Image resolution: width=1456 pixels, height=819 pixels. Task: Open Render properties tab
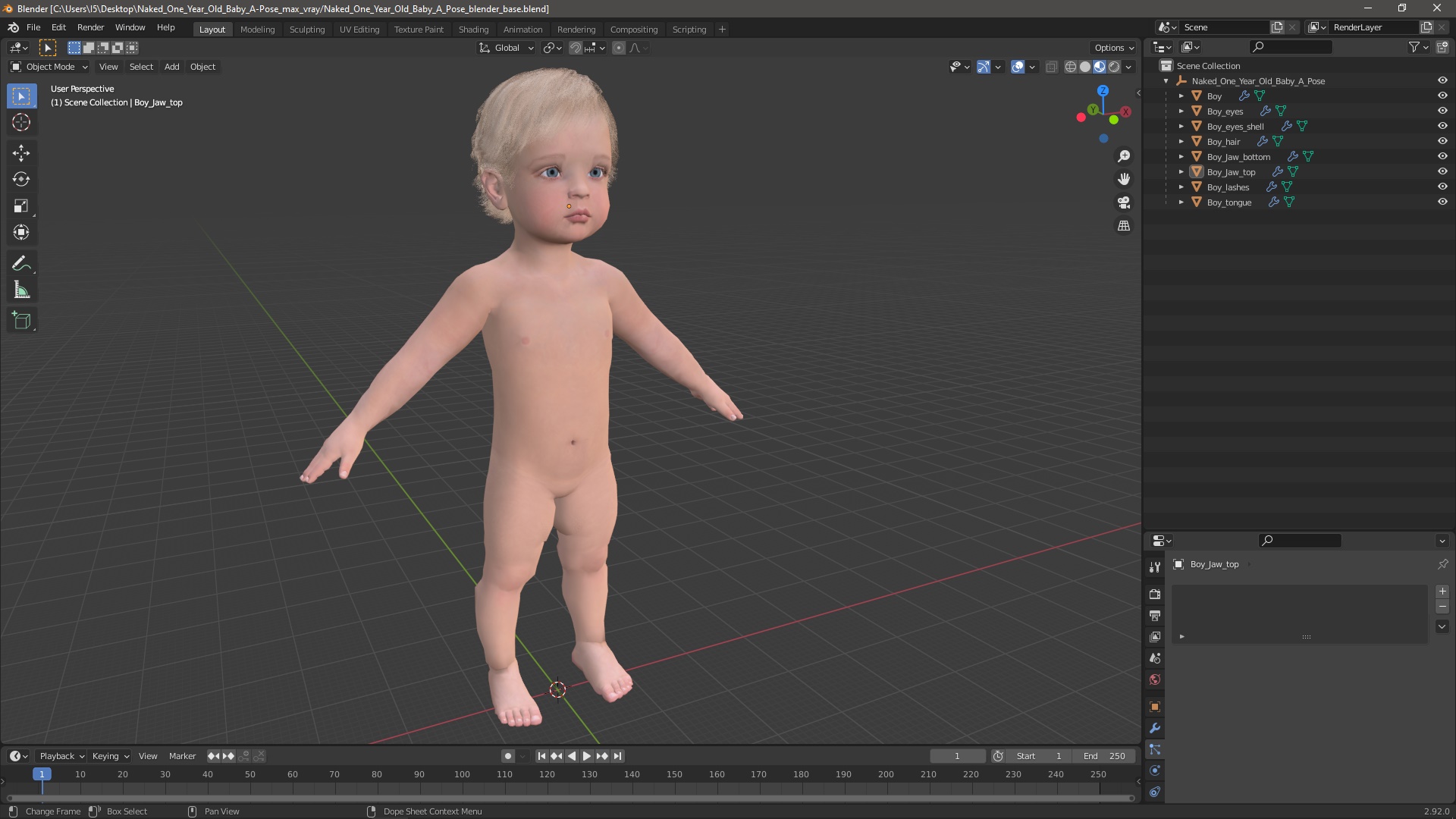click(x=1155, y=595)
